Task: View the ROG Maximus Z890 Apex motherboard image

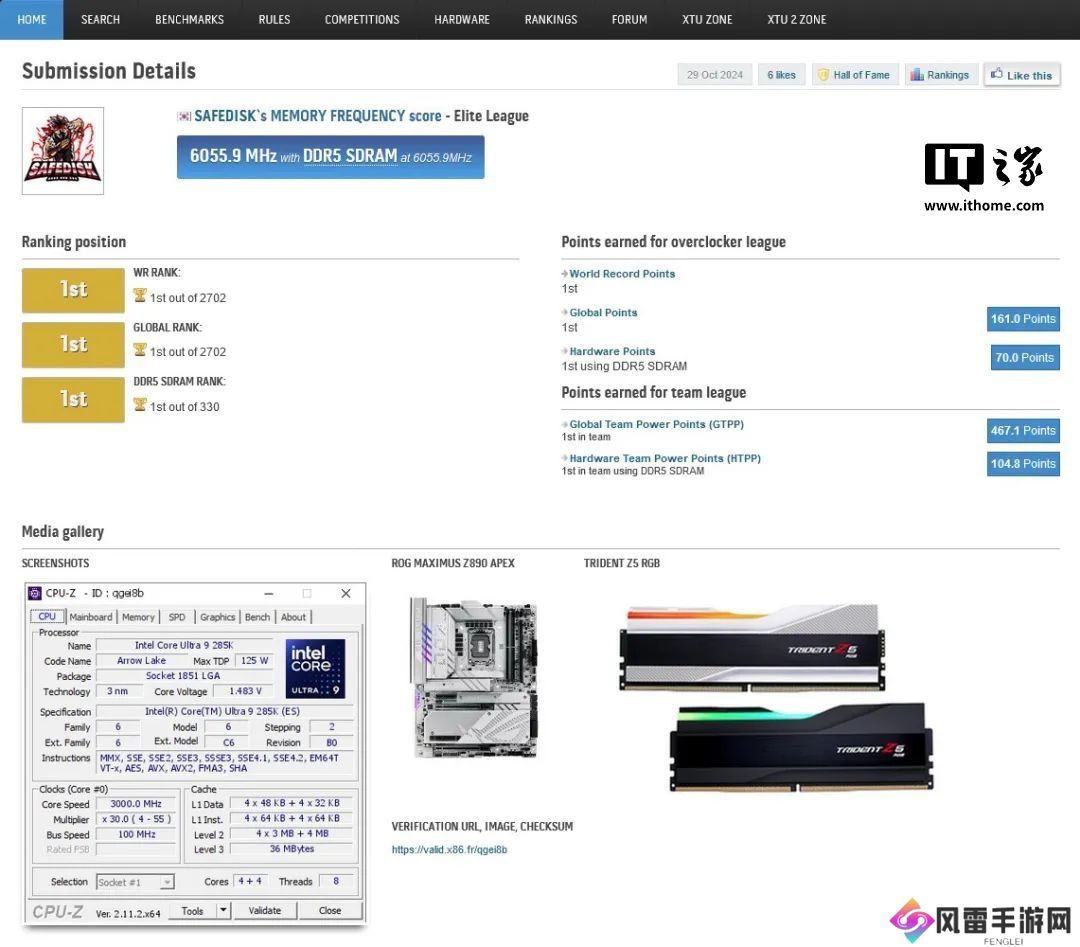Action: click(475, 677)
